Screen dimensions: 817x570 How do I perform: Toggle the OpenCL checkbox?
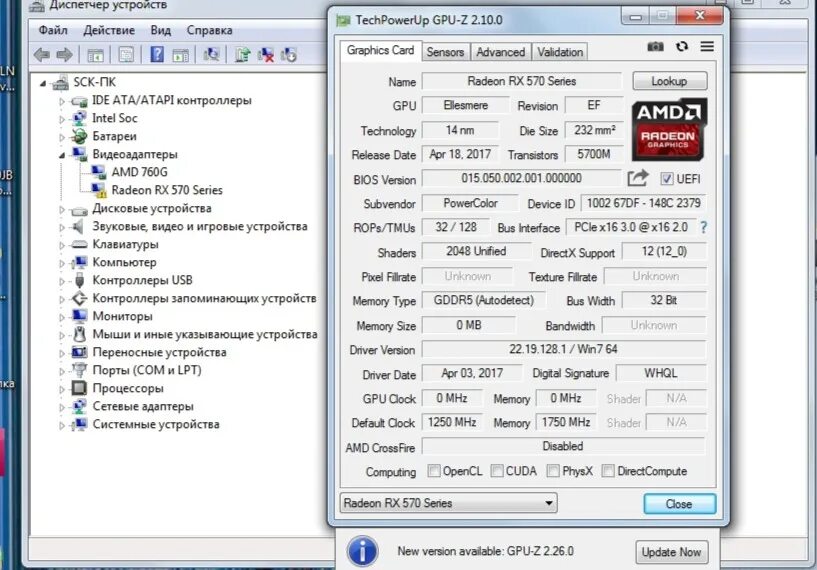click(434, 471)
